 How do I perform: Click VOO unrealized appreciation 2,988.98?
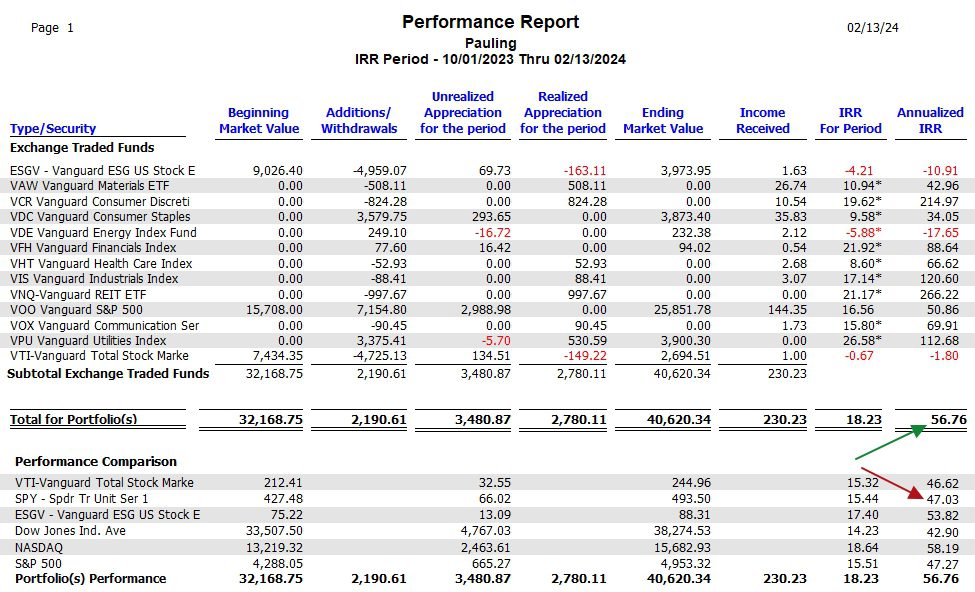tap(486, 310)
